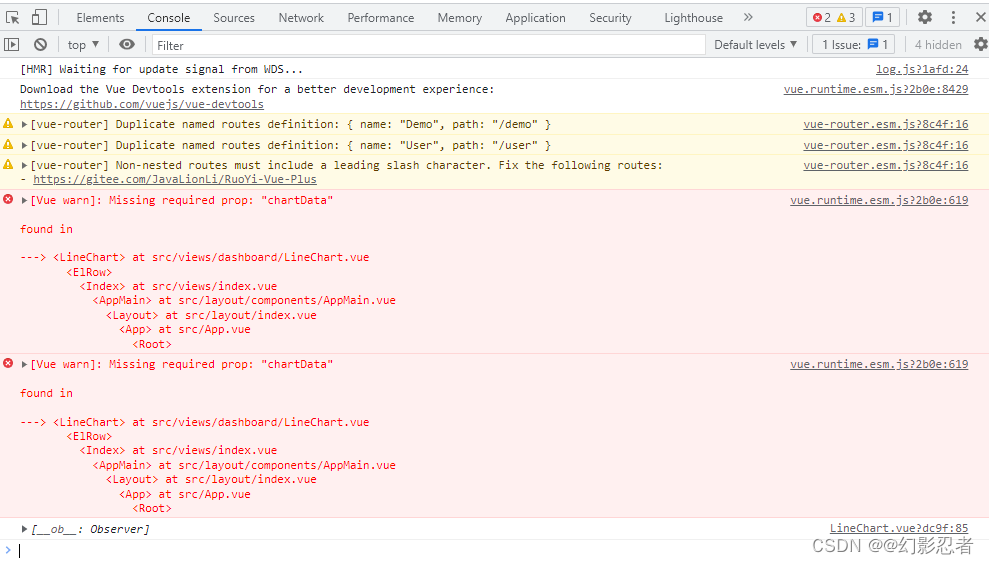
Task: Expand the Non-nested routes warning
Action: point(24,165)
